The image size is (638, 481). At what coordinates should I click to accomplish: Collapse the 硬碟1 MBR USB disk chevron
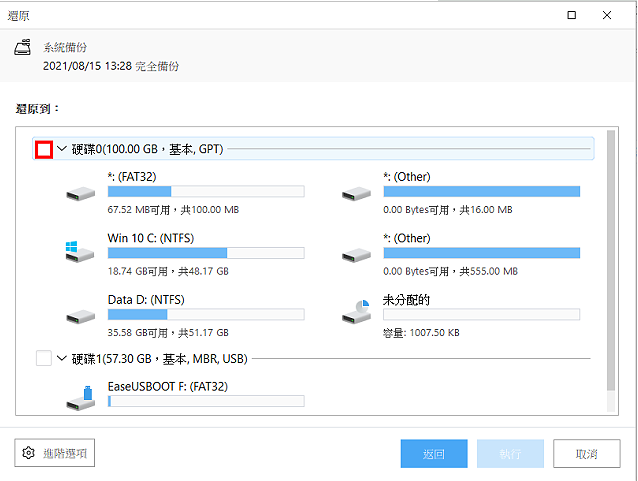[x=61, y=359]
